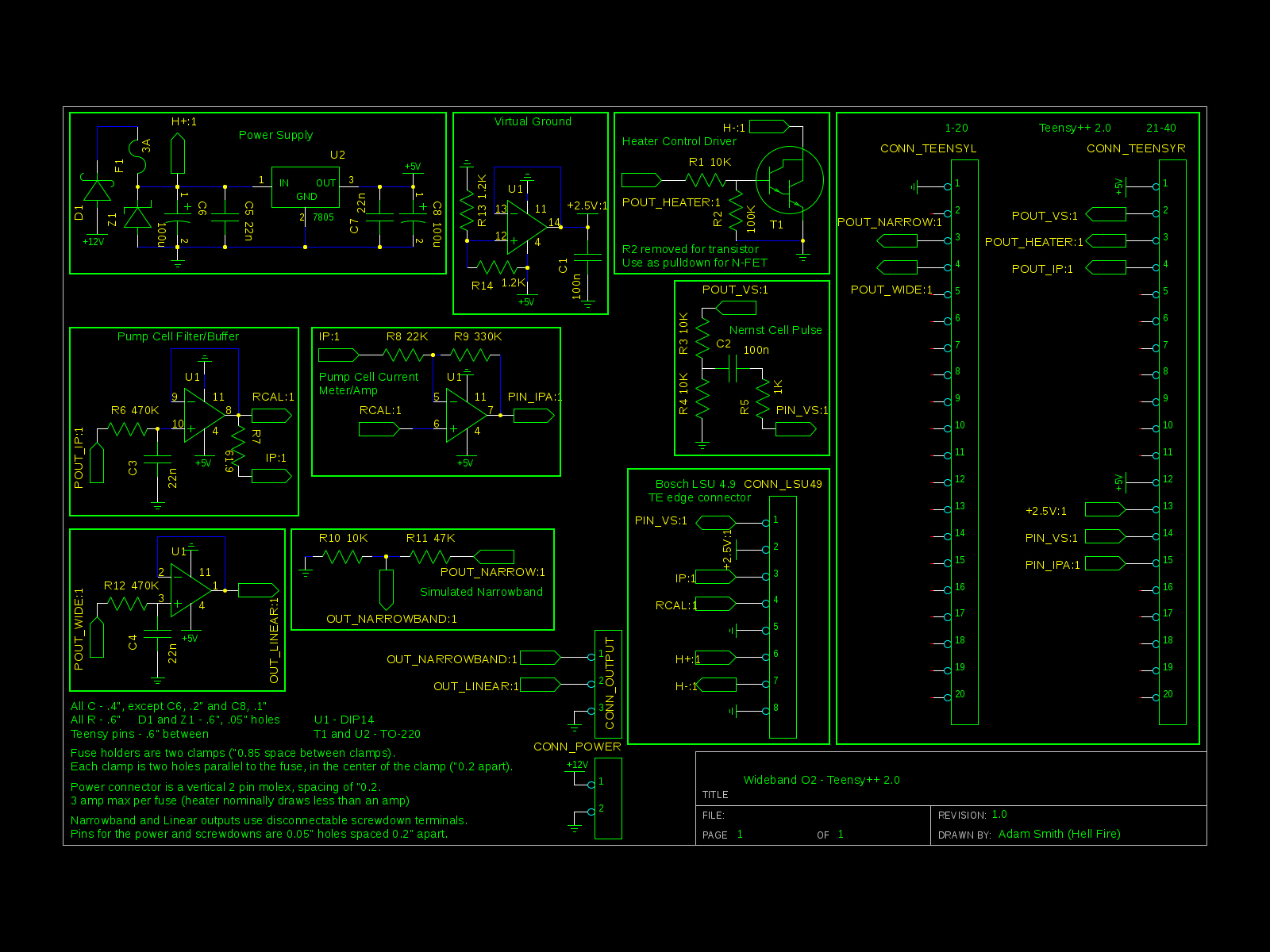Screen dimensions: 1270x952
Task: Select resistor R1 10K symbol
Action: (705, 180)
